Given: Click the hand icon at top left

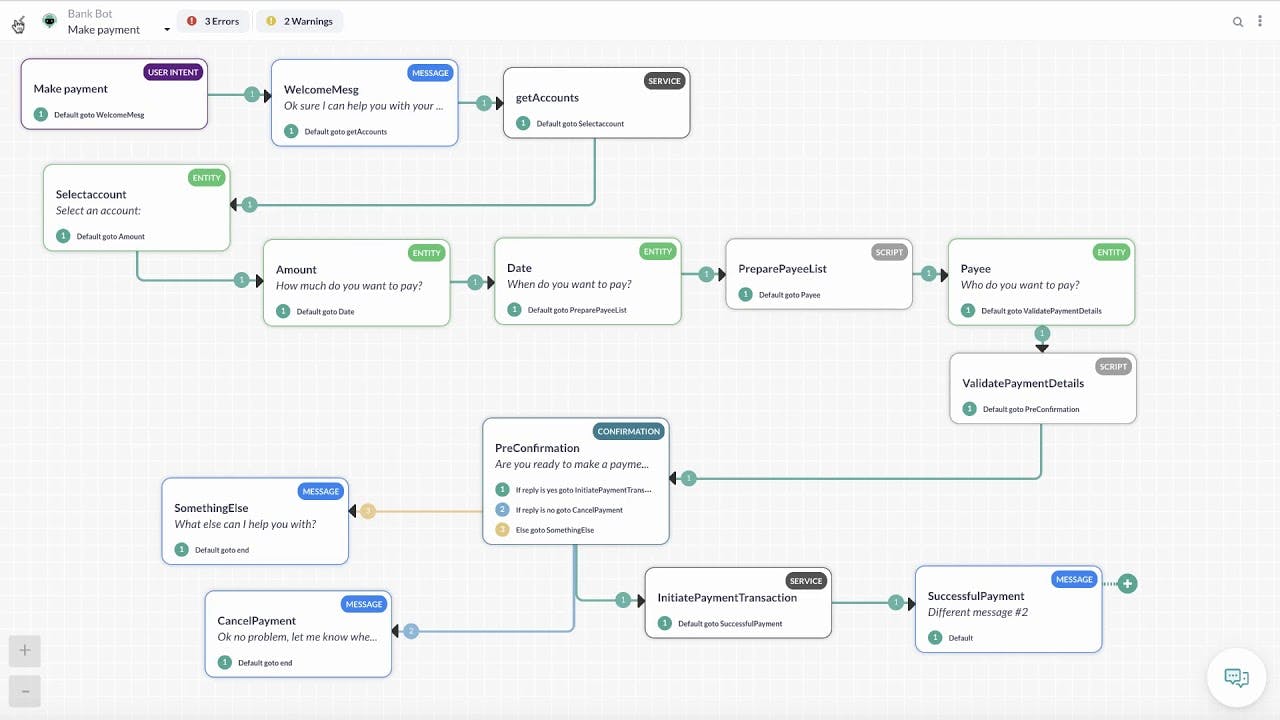Looking at the screenshot, I should tap(18, 23).
